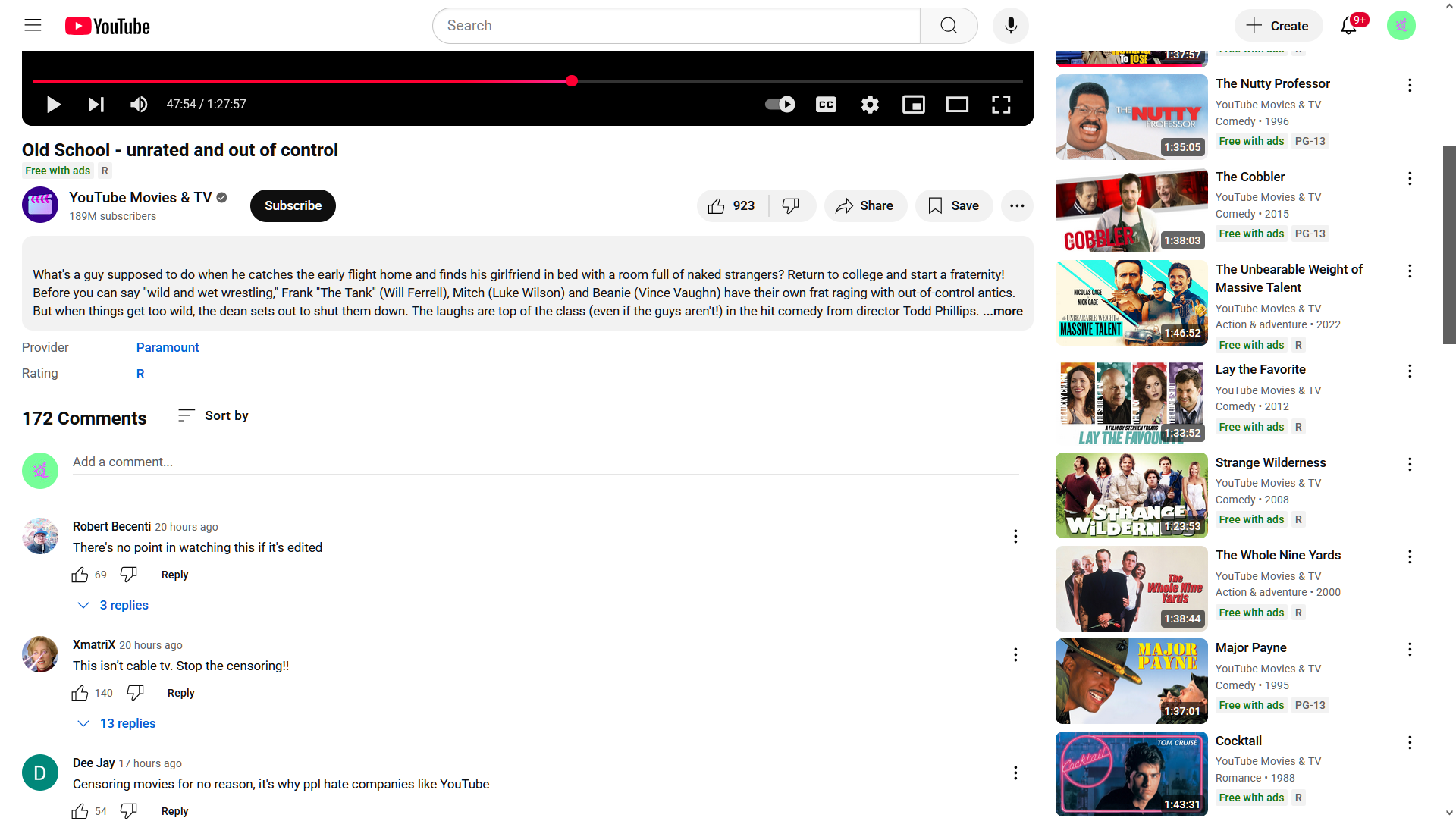Enter fullscreen mode in player
Viewport: 1456px width, 840px height.
(1001, 105)
